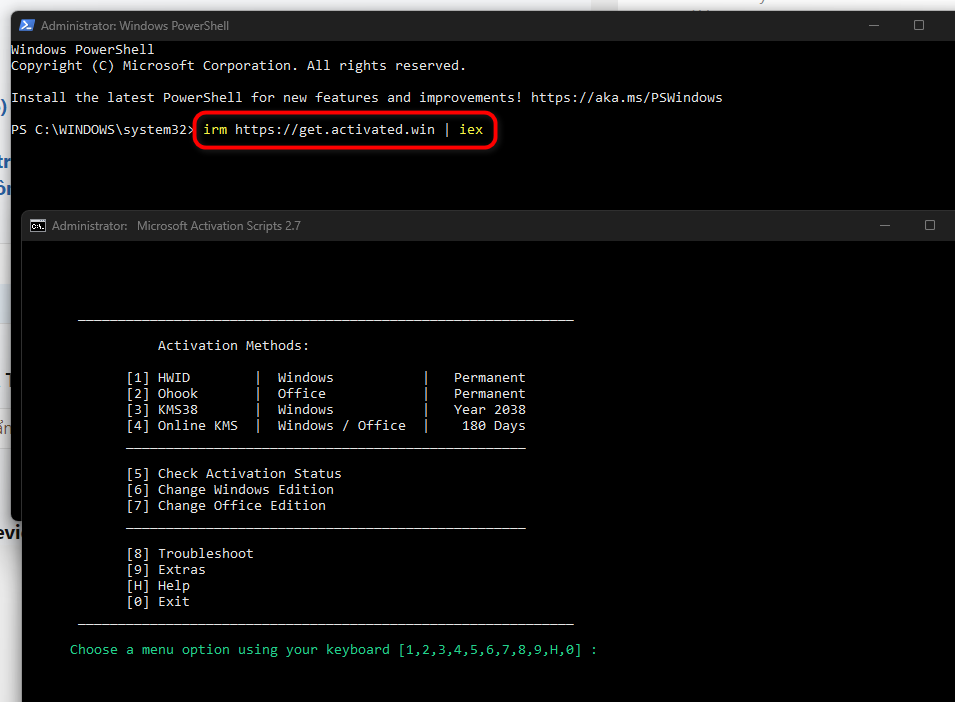The image size is (955, 702).
Task: Click the '180 Days' validity text
Action: pyautogui.click(x=493, y=426)
